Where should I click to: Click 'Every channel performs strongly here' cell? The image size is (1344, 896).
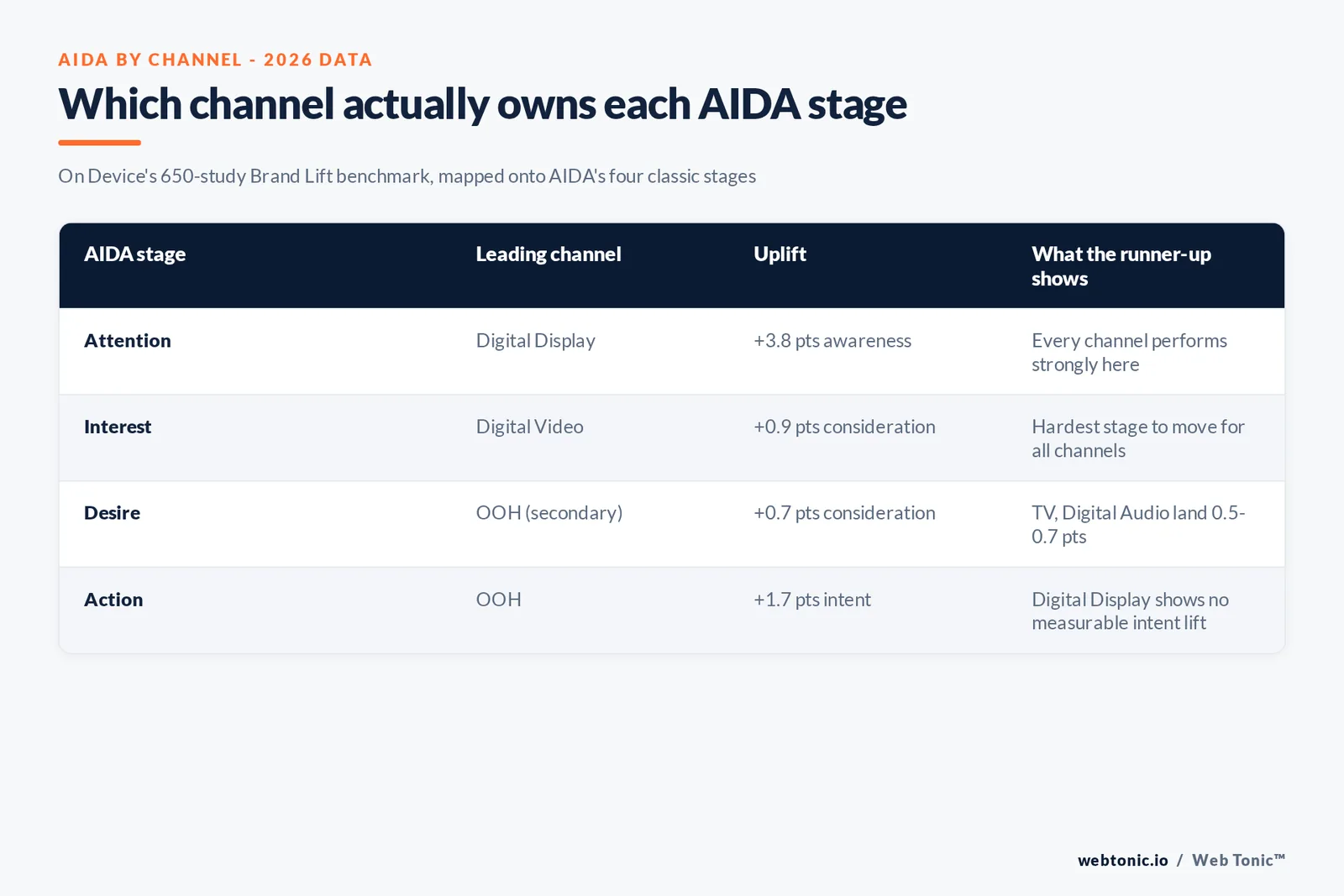click(x=1129, y=353)
